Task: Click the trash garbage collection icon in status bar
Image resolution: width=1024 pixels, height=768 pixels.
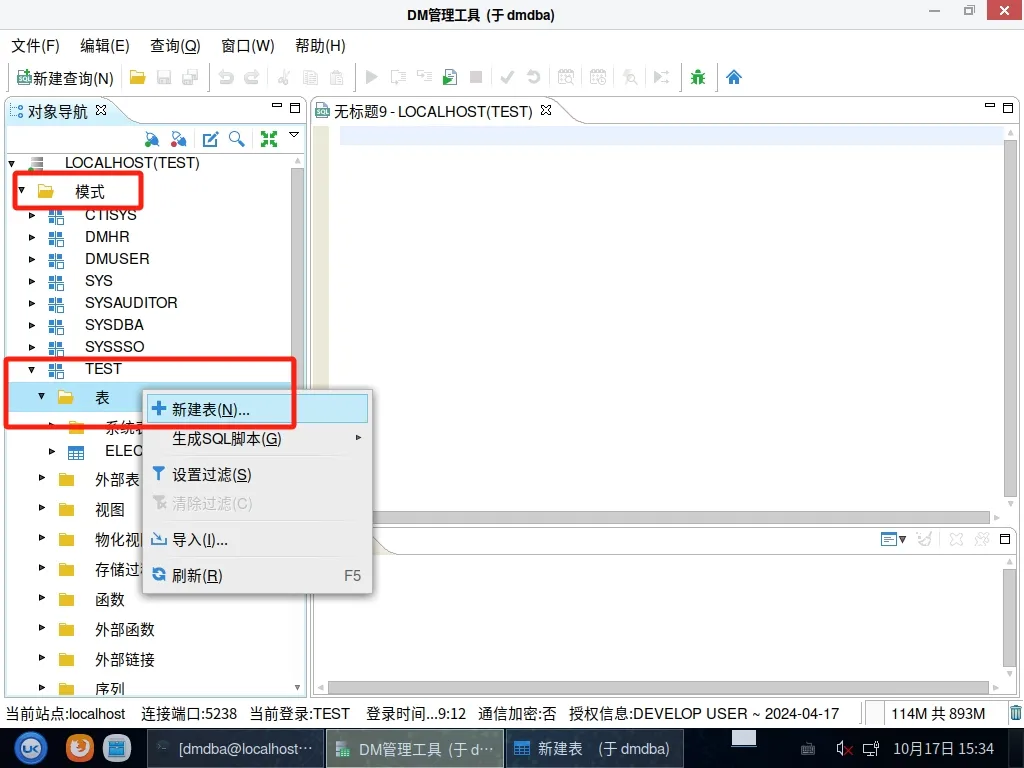Action: (x=1015, y=713)
